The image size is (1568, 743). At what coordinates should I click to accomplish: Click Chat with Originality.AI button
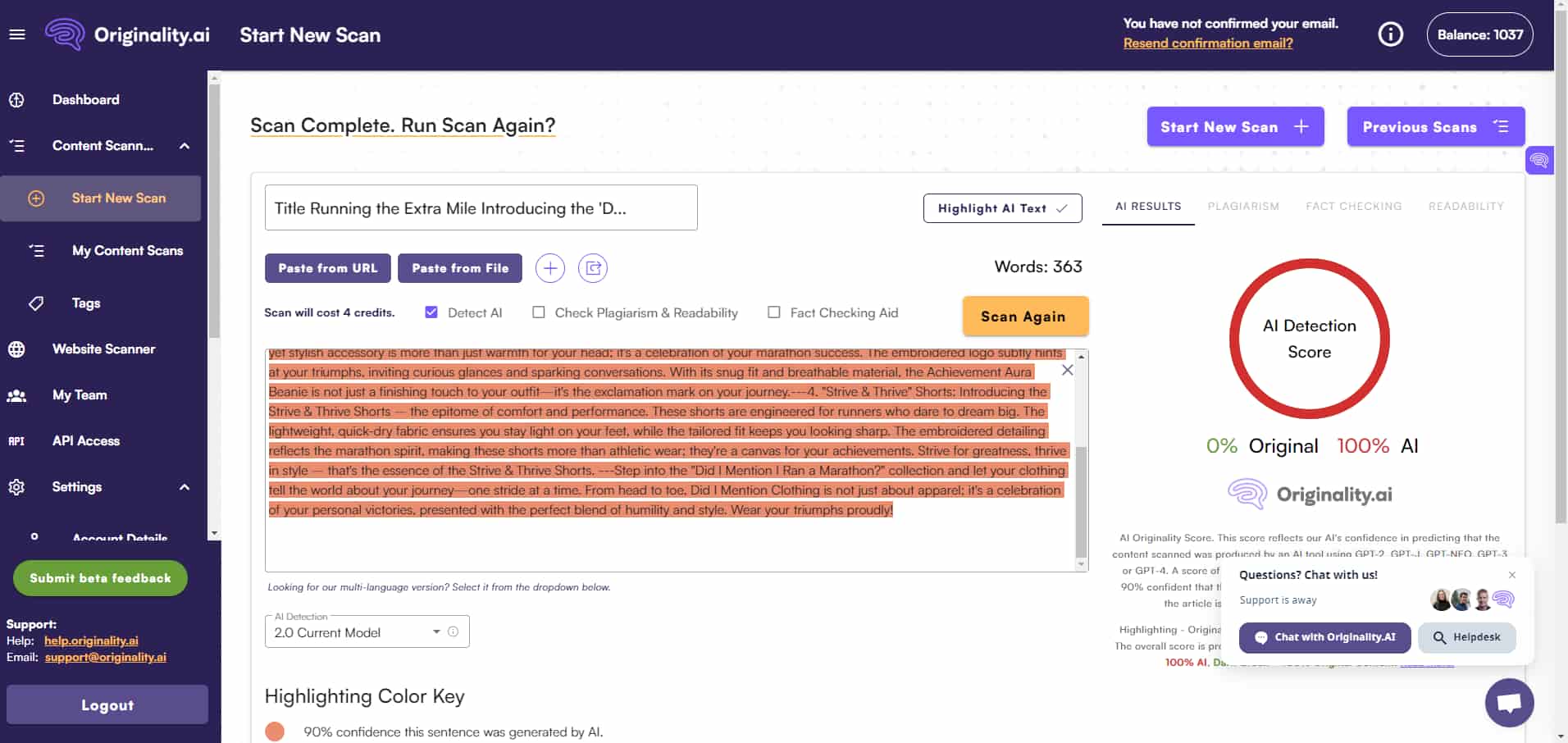pos(1324,637)
